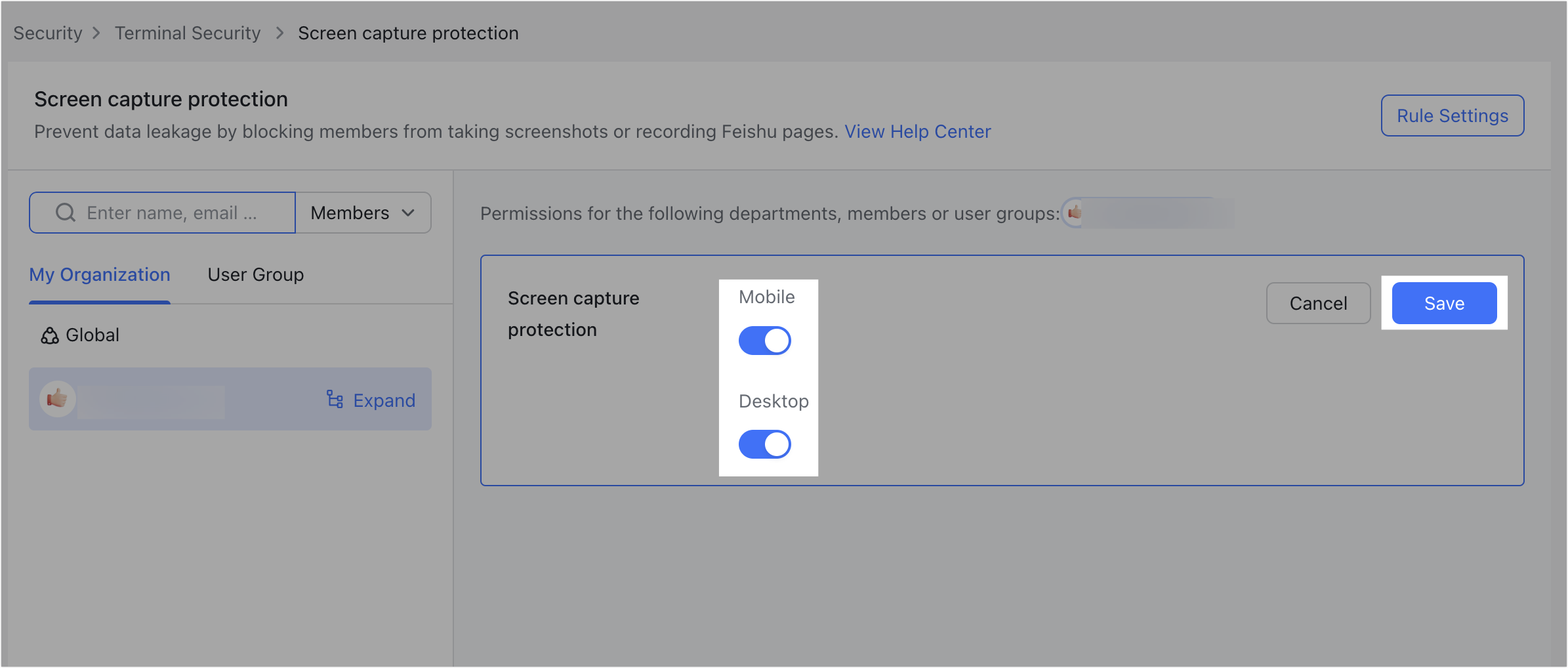Click the search magnifier icon

(x=64, y=213)
